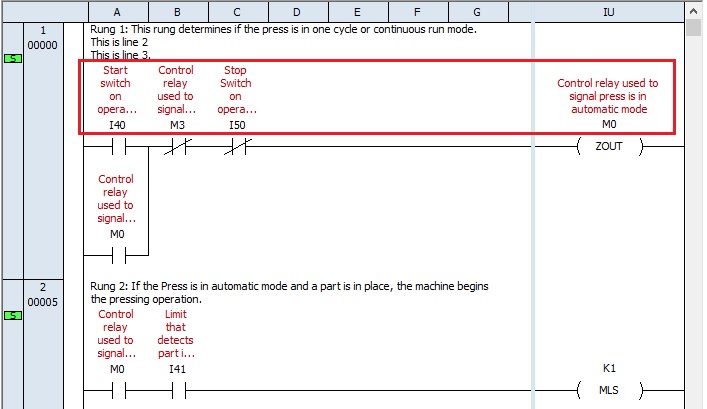
Task: Select the M3 normally closed contact
Action: [176, 146]
